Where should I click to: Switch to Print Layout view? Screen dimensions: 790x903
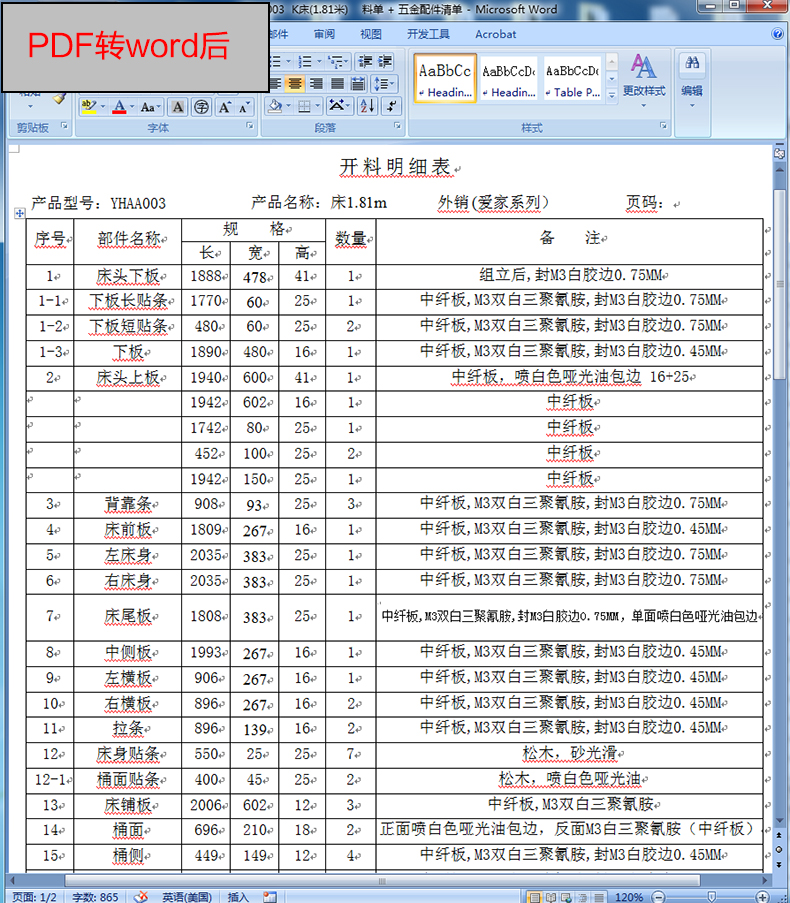click(x=534, y=897)
